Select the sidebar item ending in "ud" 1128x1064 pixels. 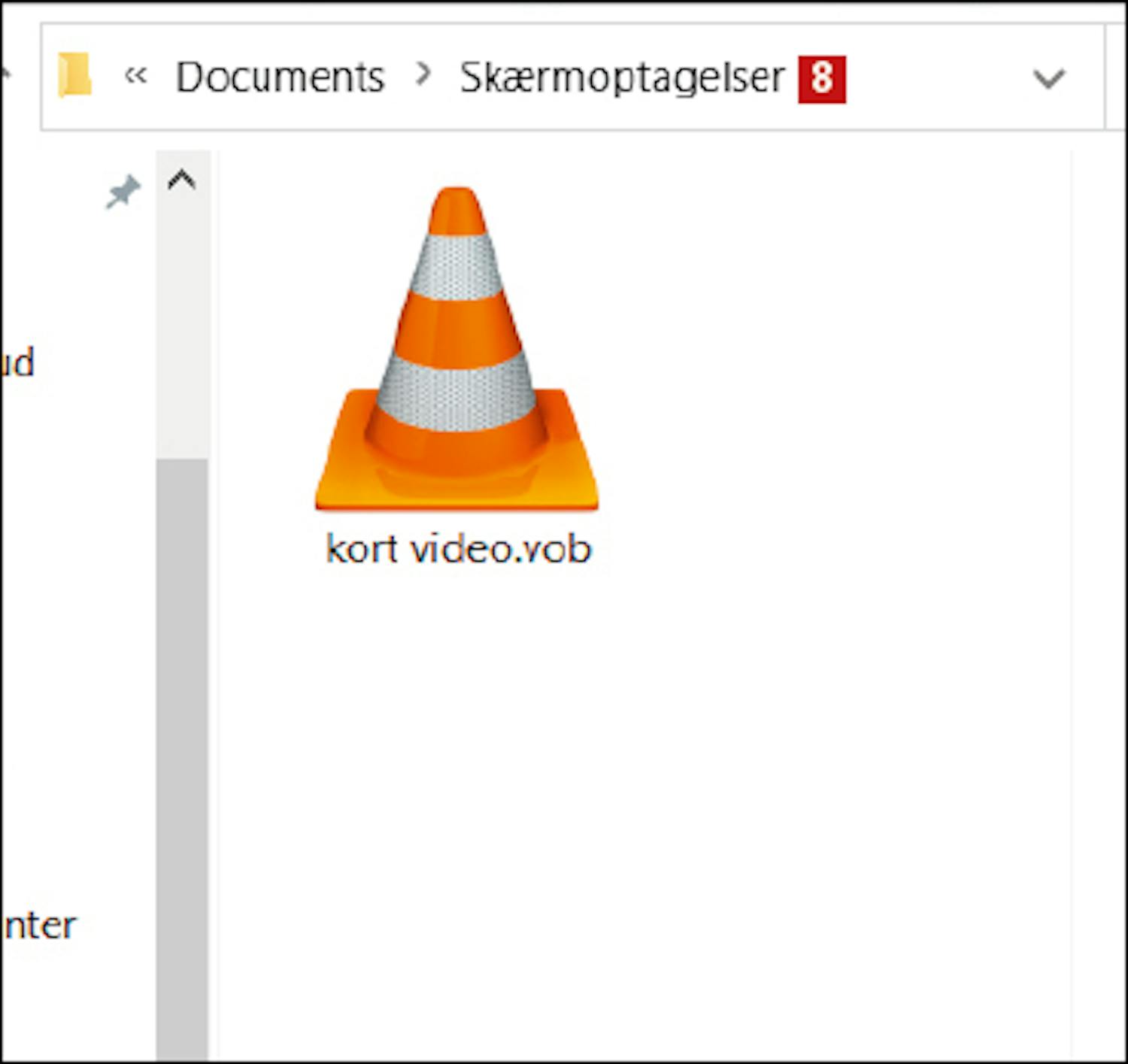click(18, 363)
